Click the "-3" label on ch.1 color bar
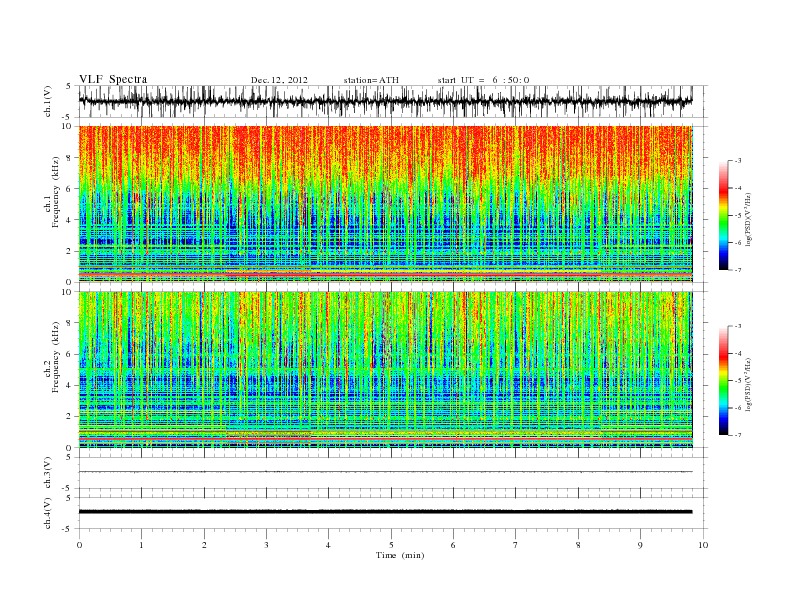This screenshot has height=612, width=792. coord(738,161)
